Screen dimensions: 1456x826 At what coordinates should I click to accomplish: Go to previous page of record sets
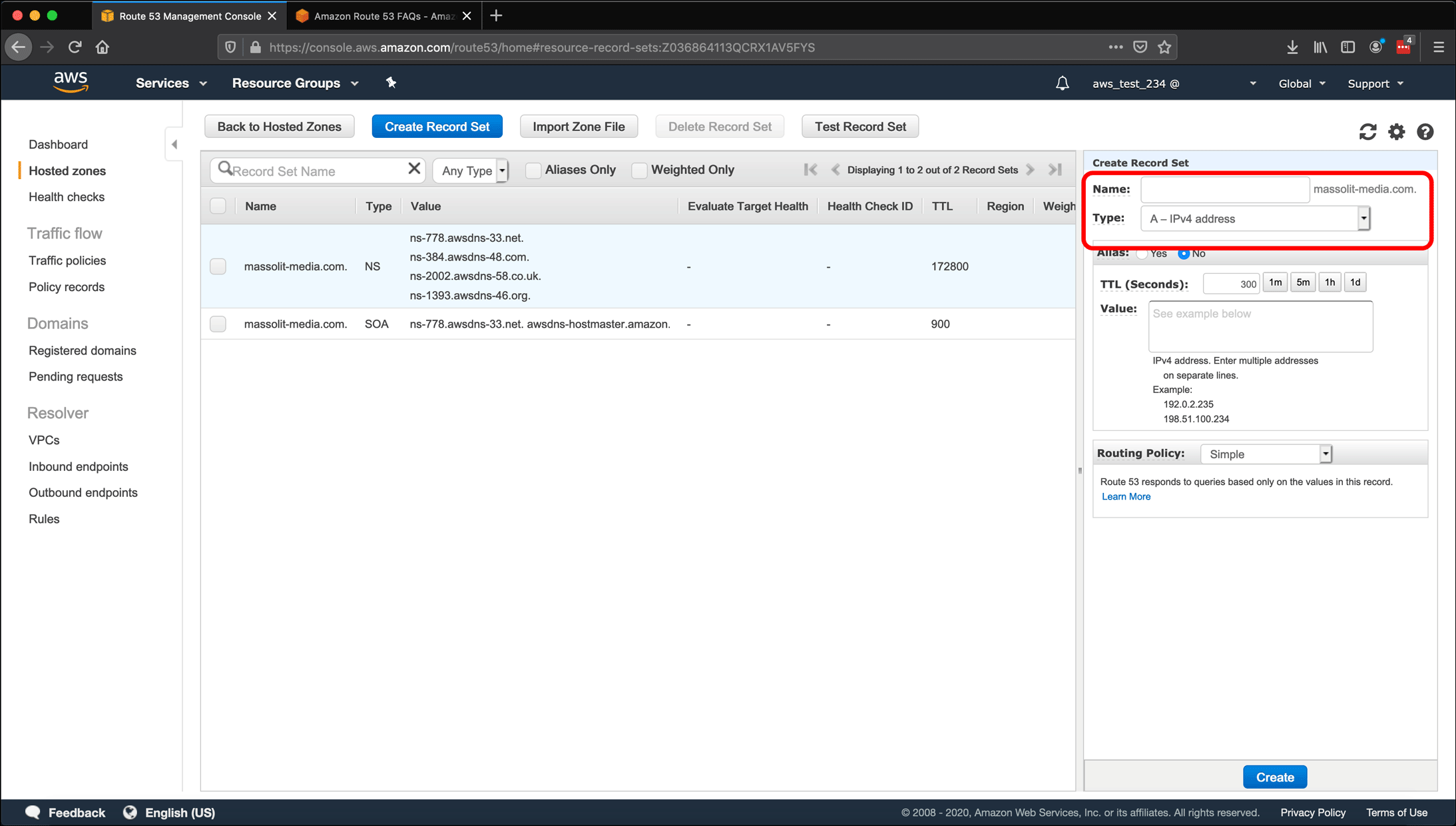tap(835, 170)
